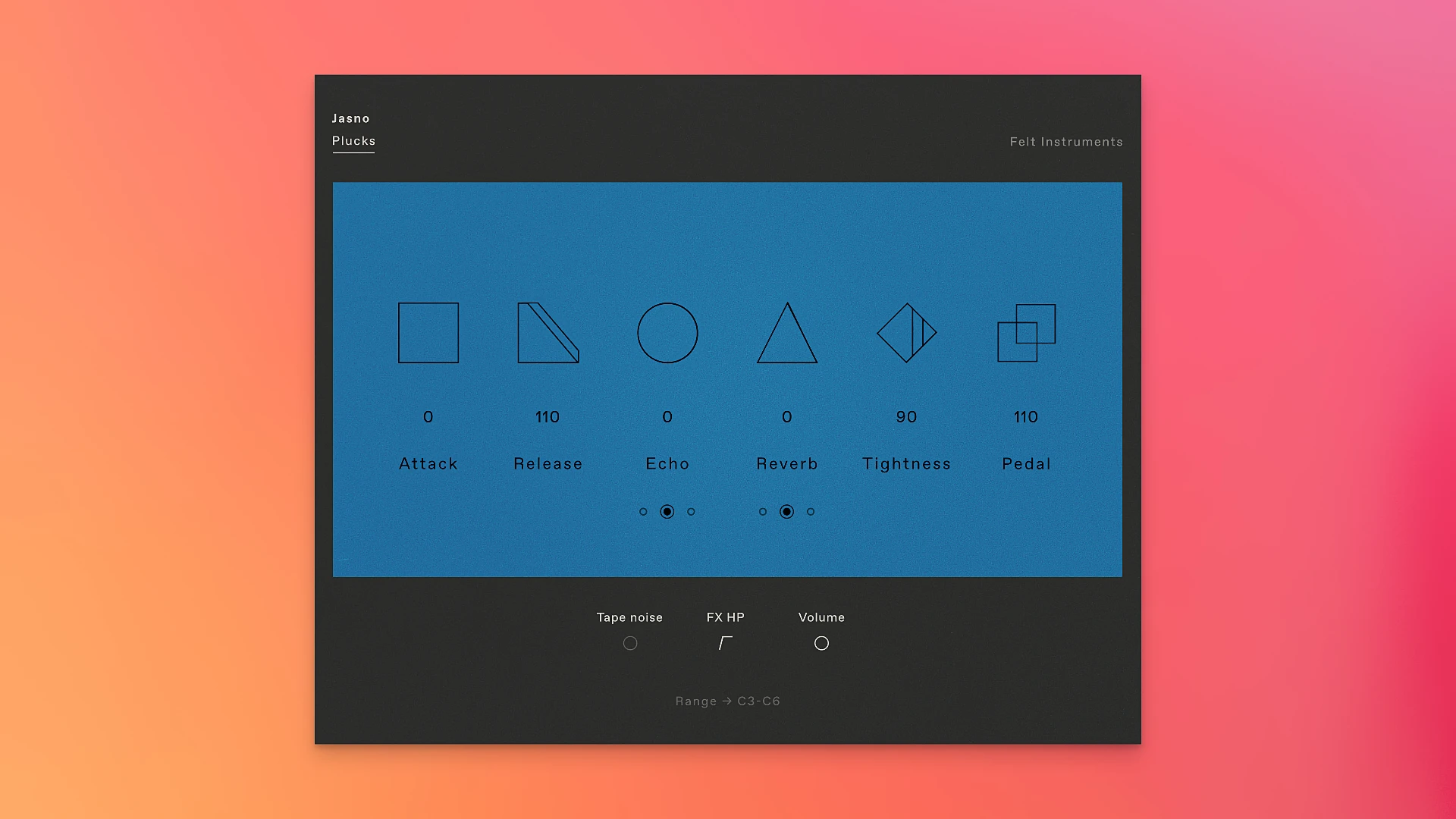The image size is (1456, 819).
Task: Click the Jasno instrument title
Action: click(350, 118)
